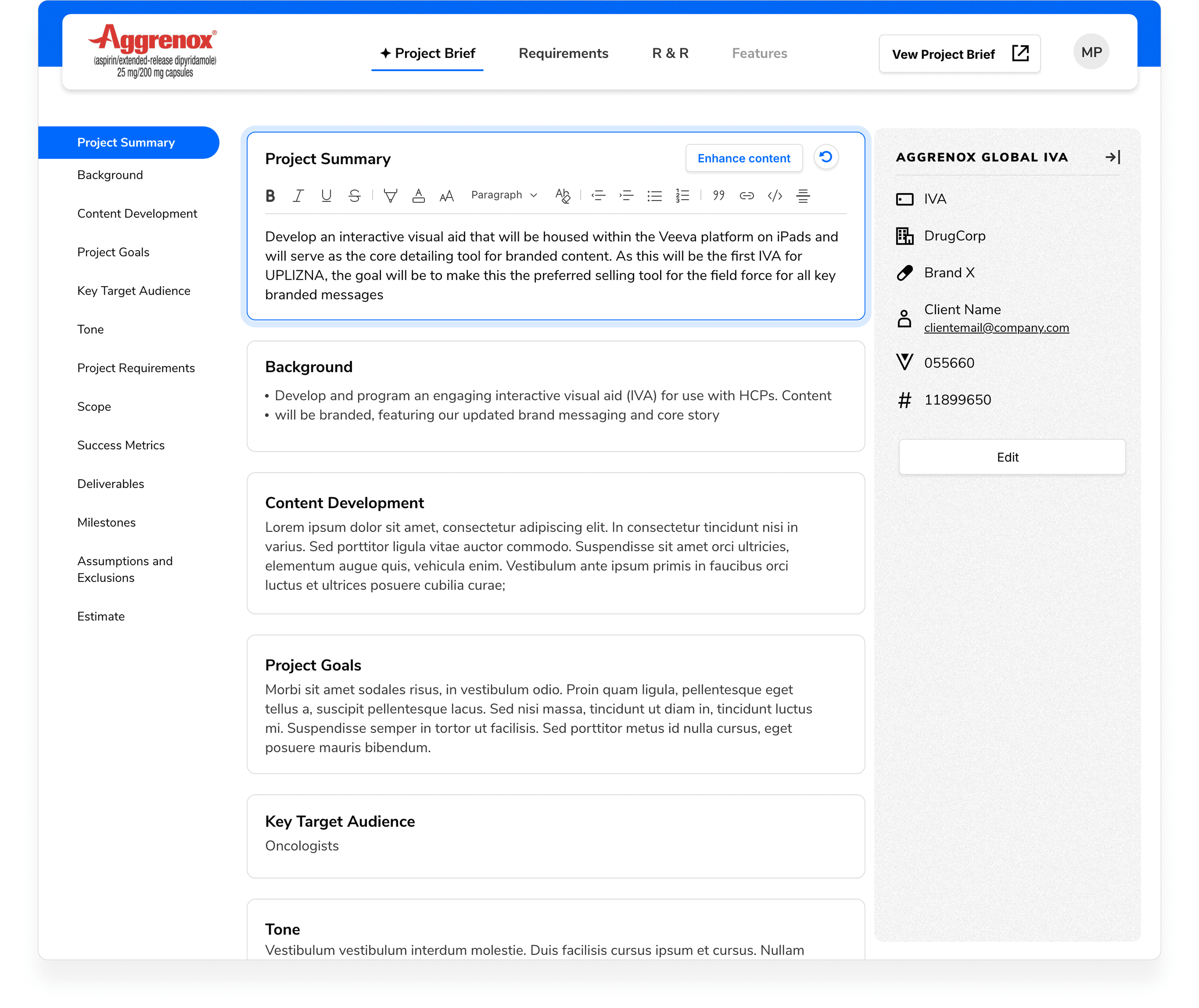
Task: Click the regenerate refresh icon beside Enhance content
Action: [825, 157]
